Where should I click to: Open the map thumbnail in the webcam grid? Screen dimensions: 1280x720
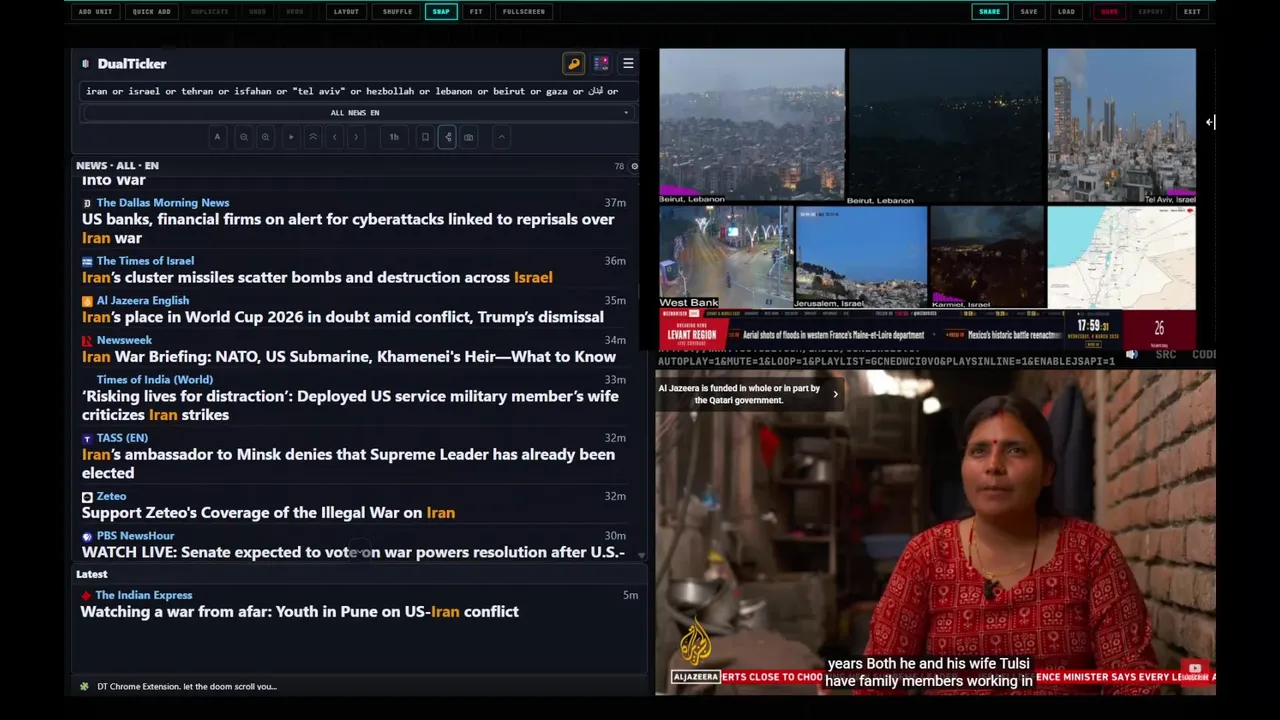pos(1121,257)
